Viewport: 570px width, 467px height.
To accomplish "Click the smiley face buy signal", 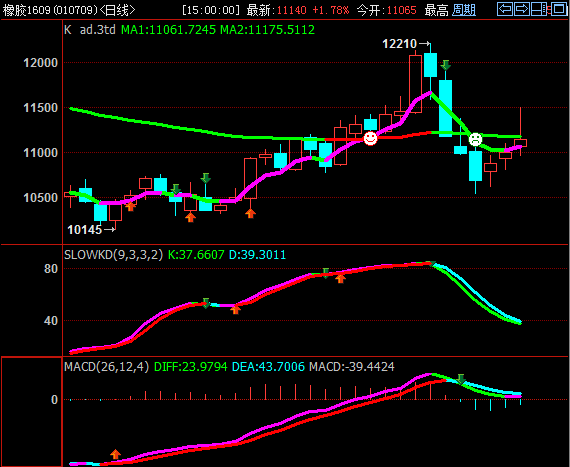I will [x=370, y=138].
